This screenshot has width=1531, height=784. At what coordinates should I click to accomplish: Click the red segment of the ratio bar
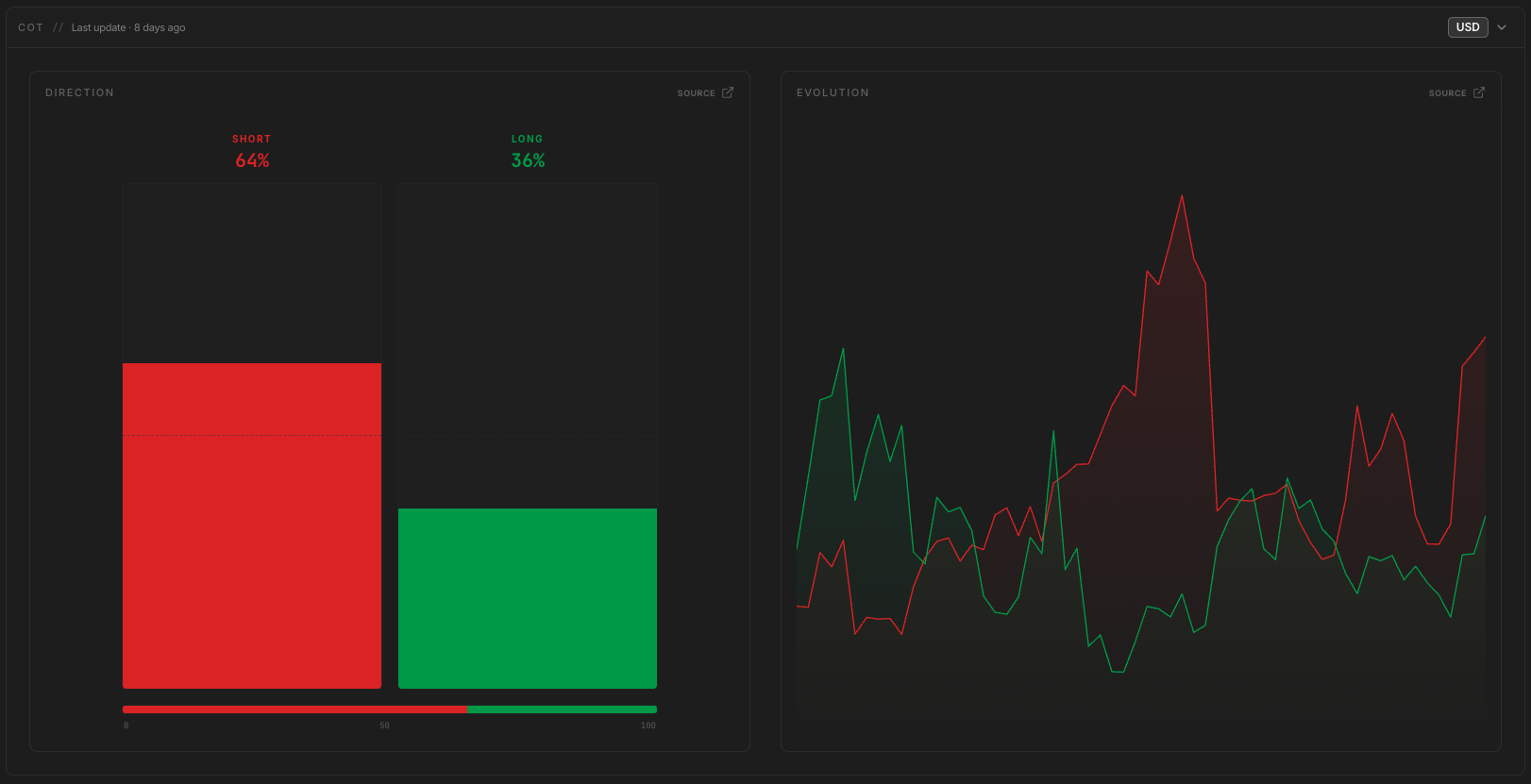point(294,709)
